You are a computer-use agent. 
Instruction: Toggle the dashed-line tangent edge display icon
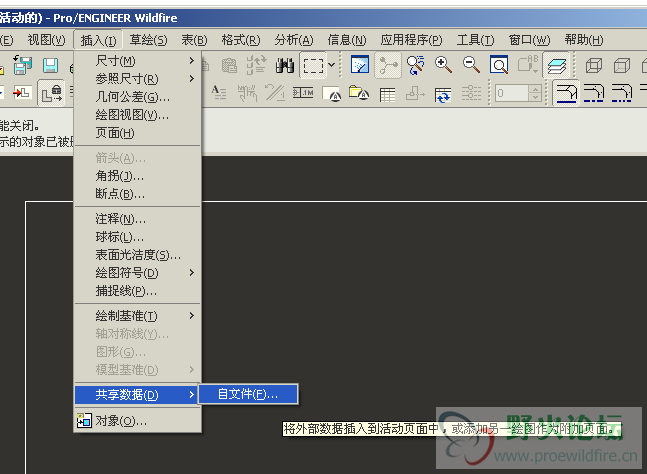pyautogui.click(x=594, y=93)
